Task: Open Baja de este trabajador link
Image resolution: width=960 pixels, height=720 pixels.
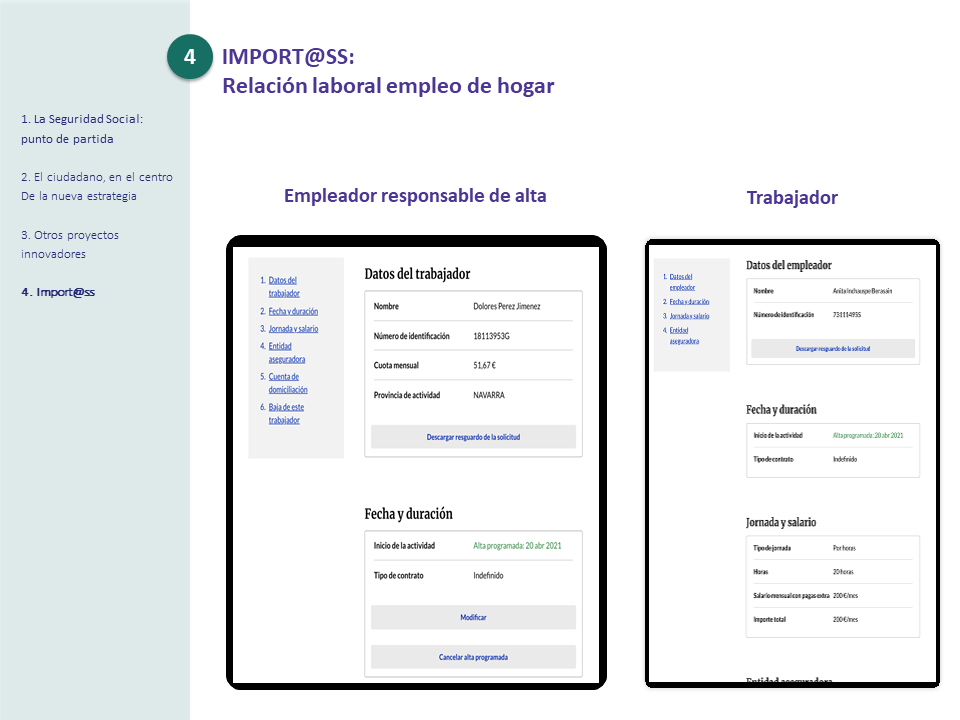Action: tap(286, 413)
